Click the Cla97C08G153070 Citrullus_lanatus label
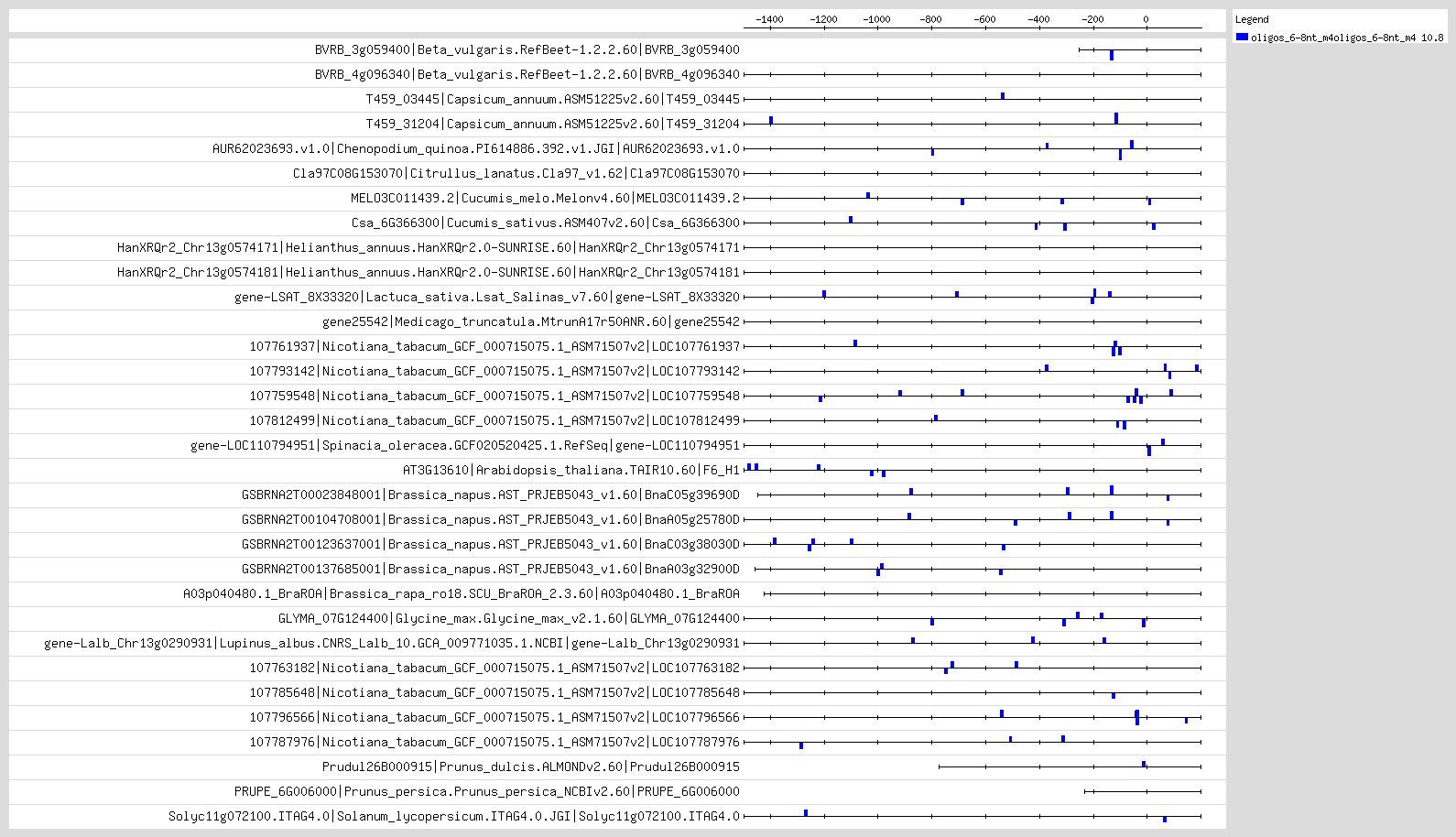 (x=516, y=173)
